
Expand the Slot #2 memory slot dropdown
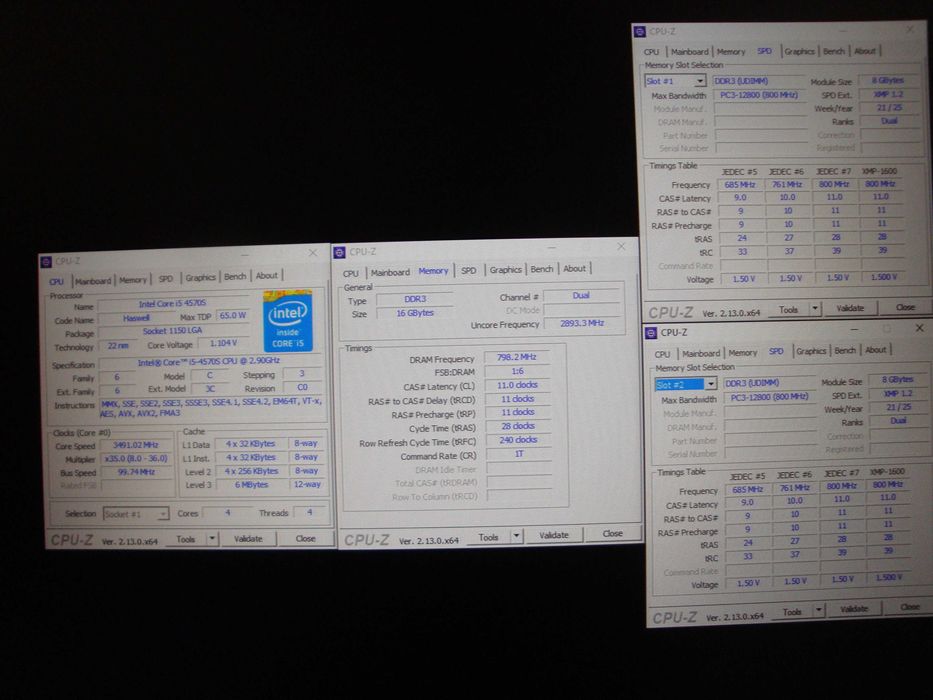pyautogui.click(x=711, y=385)
